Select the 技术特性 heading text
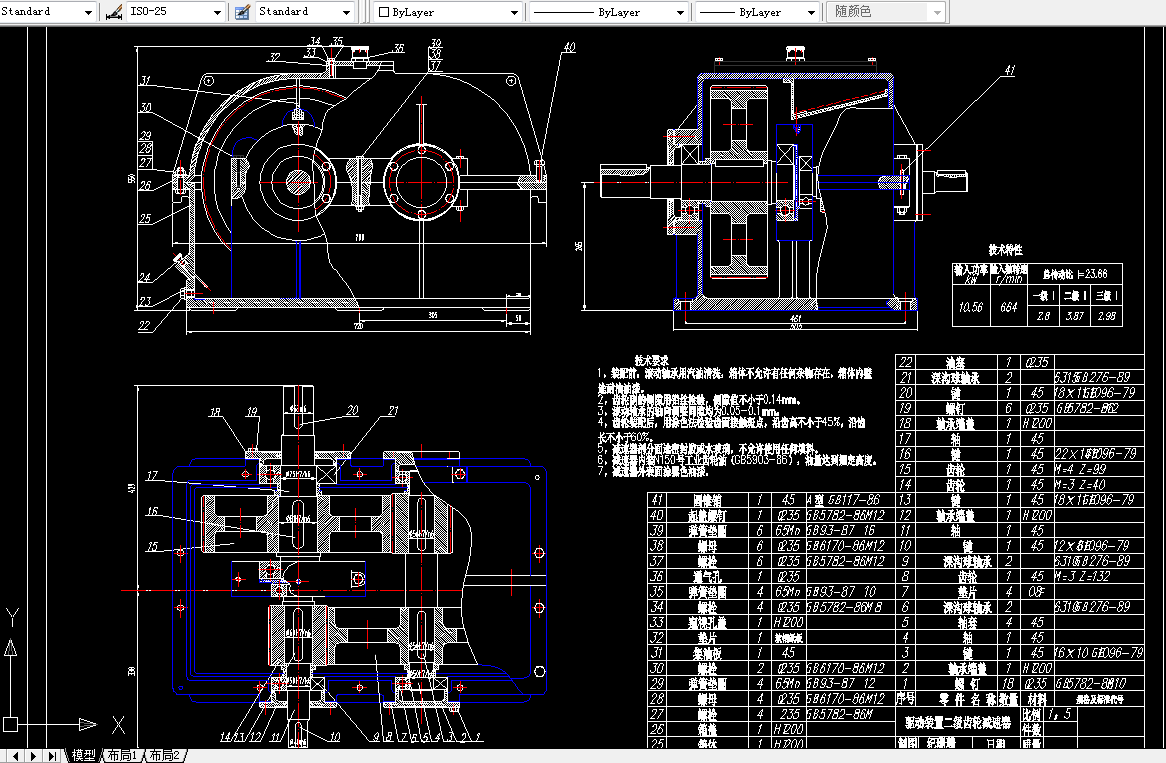 (1006, 250)
